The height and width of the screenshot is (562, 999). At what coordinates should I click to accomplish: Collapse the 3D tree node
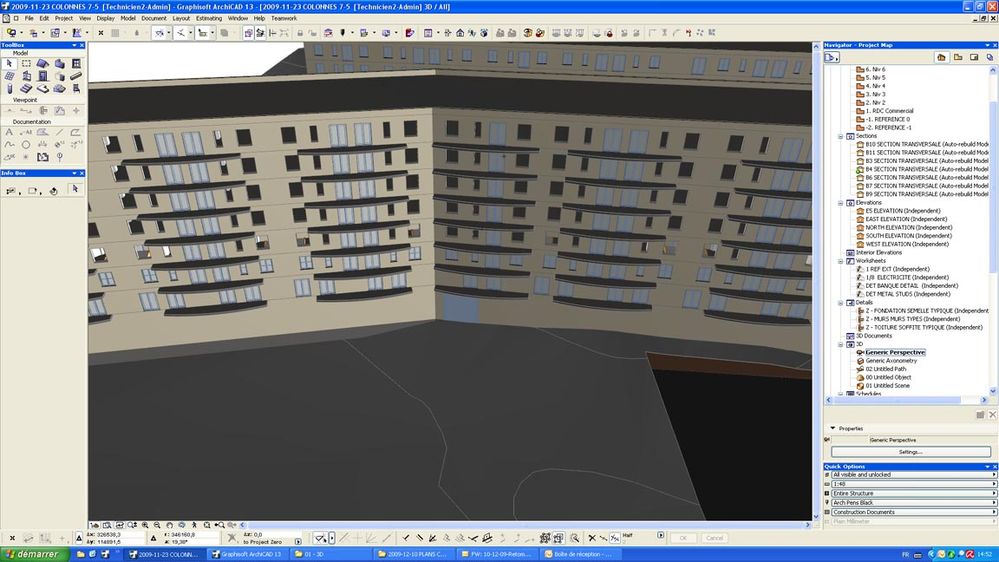pyautogui.click(x=840, y=344)
